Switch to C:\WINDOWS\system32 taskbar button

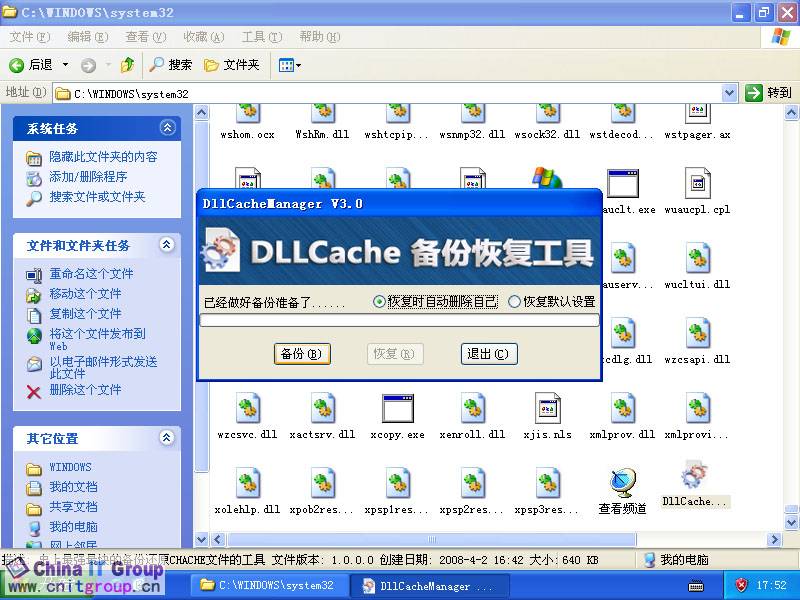tap(270, 585)
